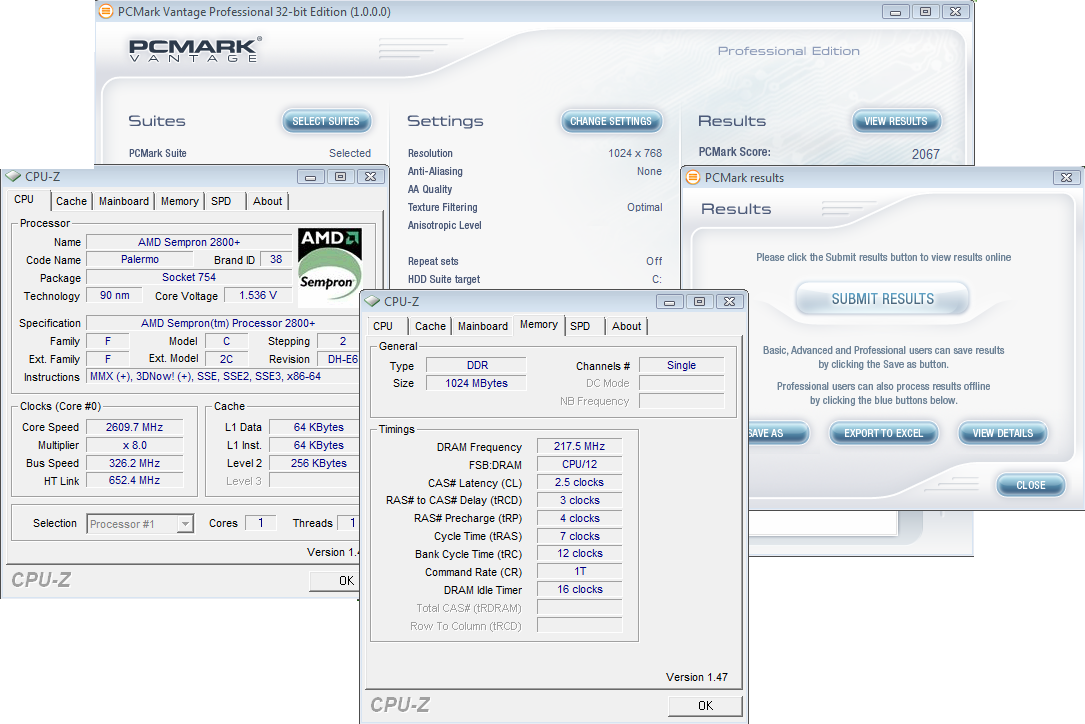The image size is (1085, 724).
Task: Click the Instructions field listing MMX, SSE
Action: click(x=223, y=376)
